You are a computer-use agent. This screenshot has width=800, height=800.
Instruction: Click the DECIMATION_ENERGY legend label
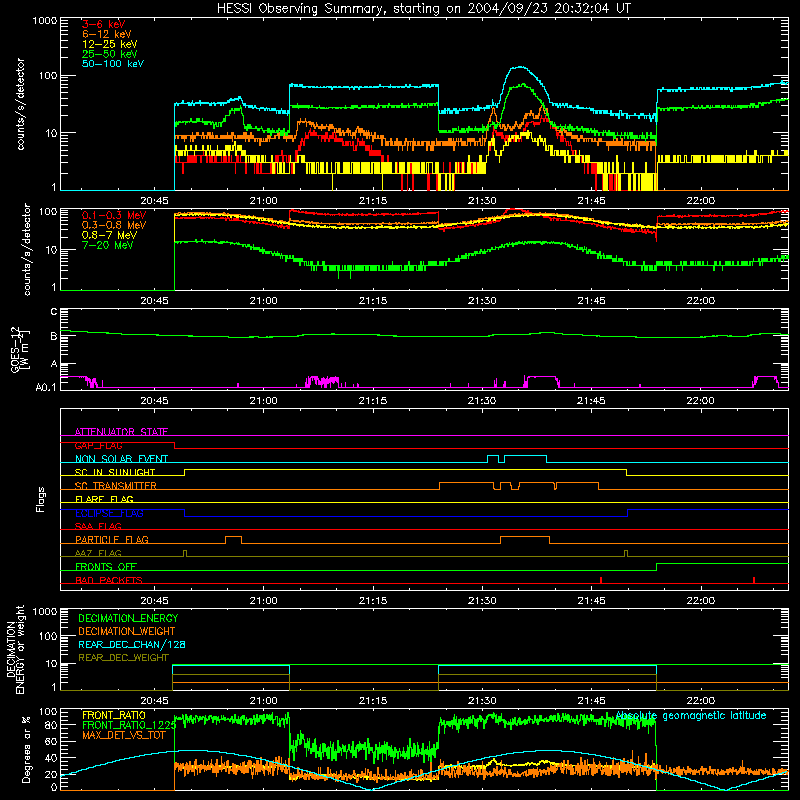128,618
